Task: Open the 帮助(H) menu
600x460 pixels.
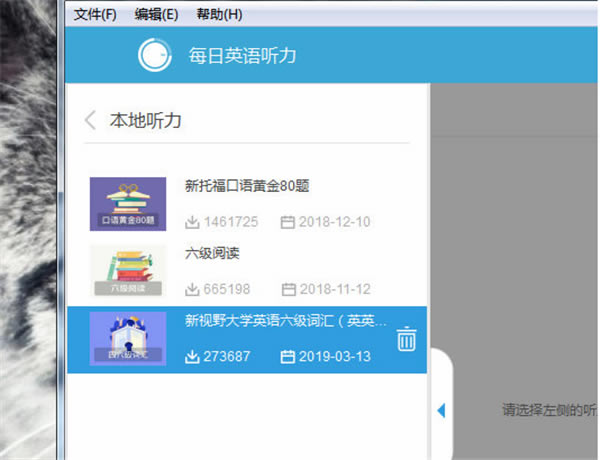Action: (x=219, y=15)
